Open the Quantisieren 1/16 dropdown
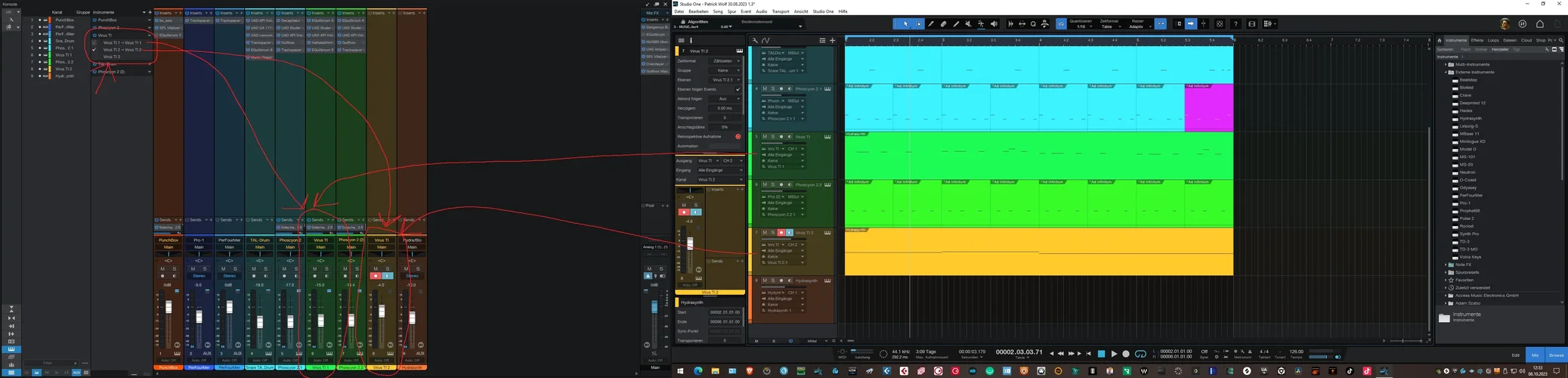 pos(1081,26)
